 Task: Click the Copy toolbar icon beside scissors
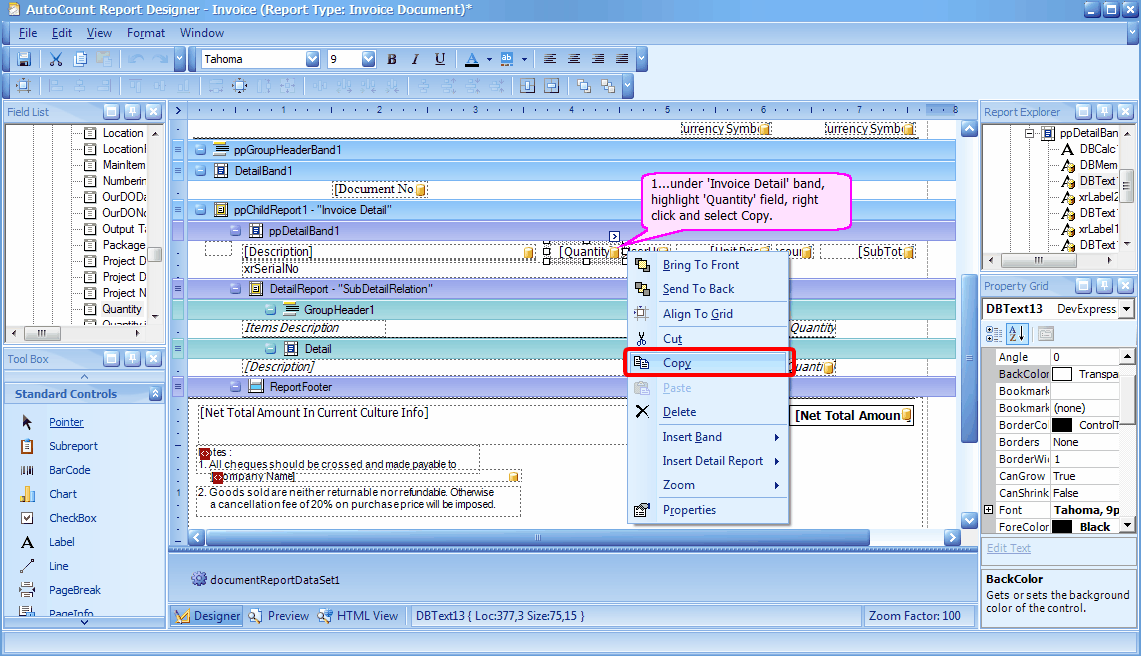pyautogui.click(x=80, y=59)
